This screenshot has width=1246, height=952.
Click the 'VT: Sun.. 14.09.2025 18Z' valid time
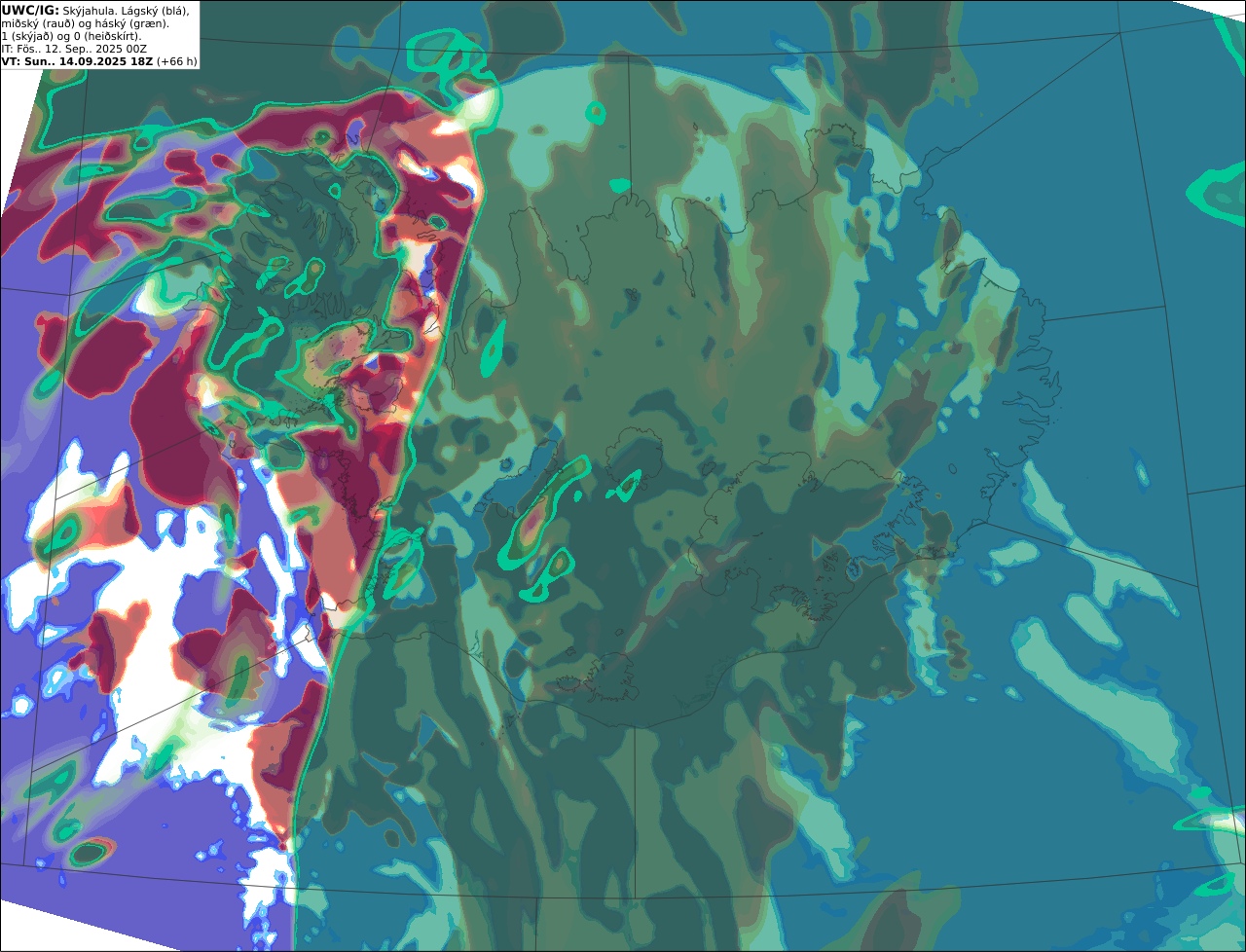(x=77, y=61)
